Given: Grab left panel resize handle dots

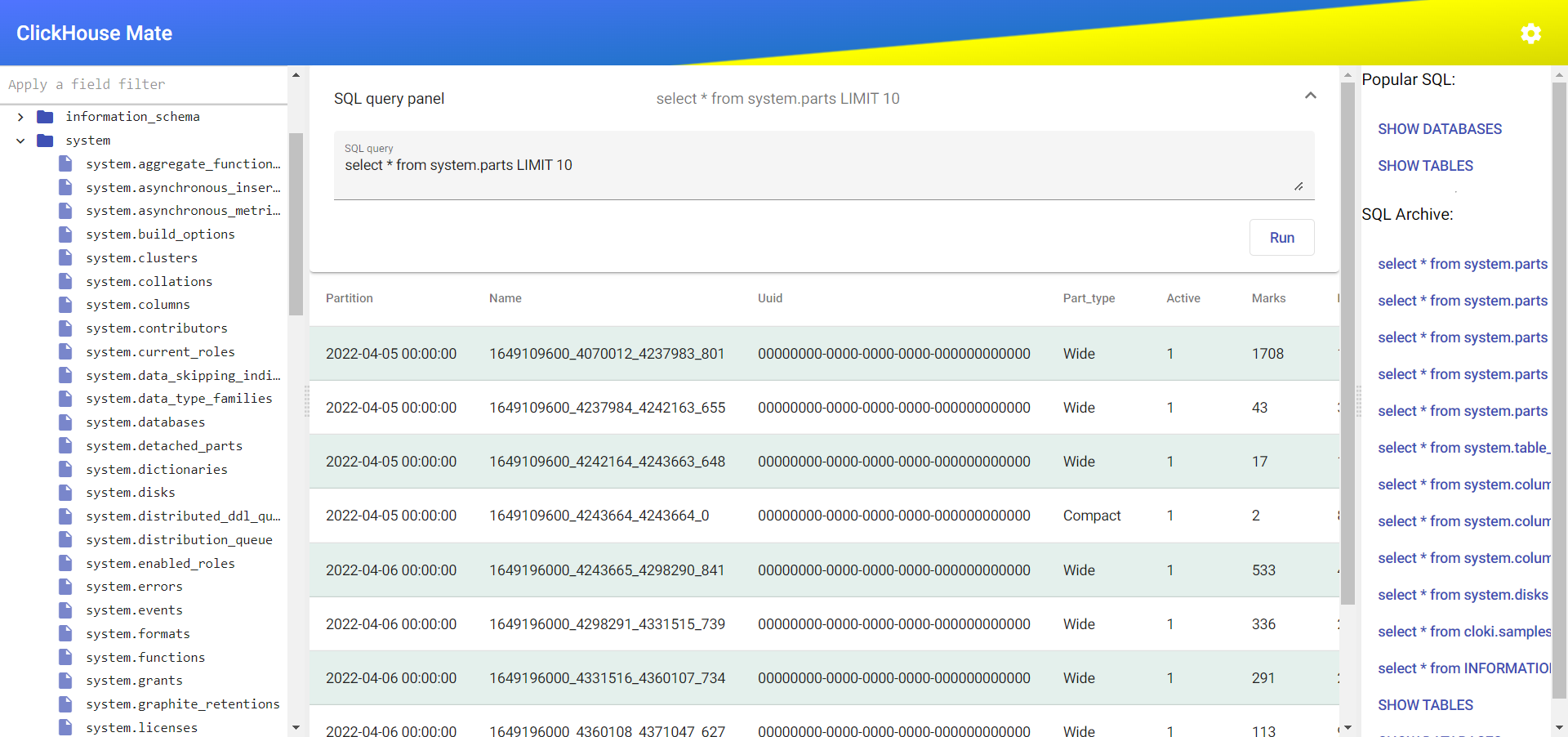Looking at the screenshot, I should coord(306,401).
